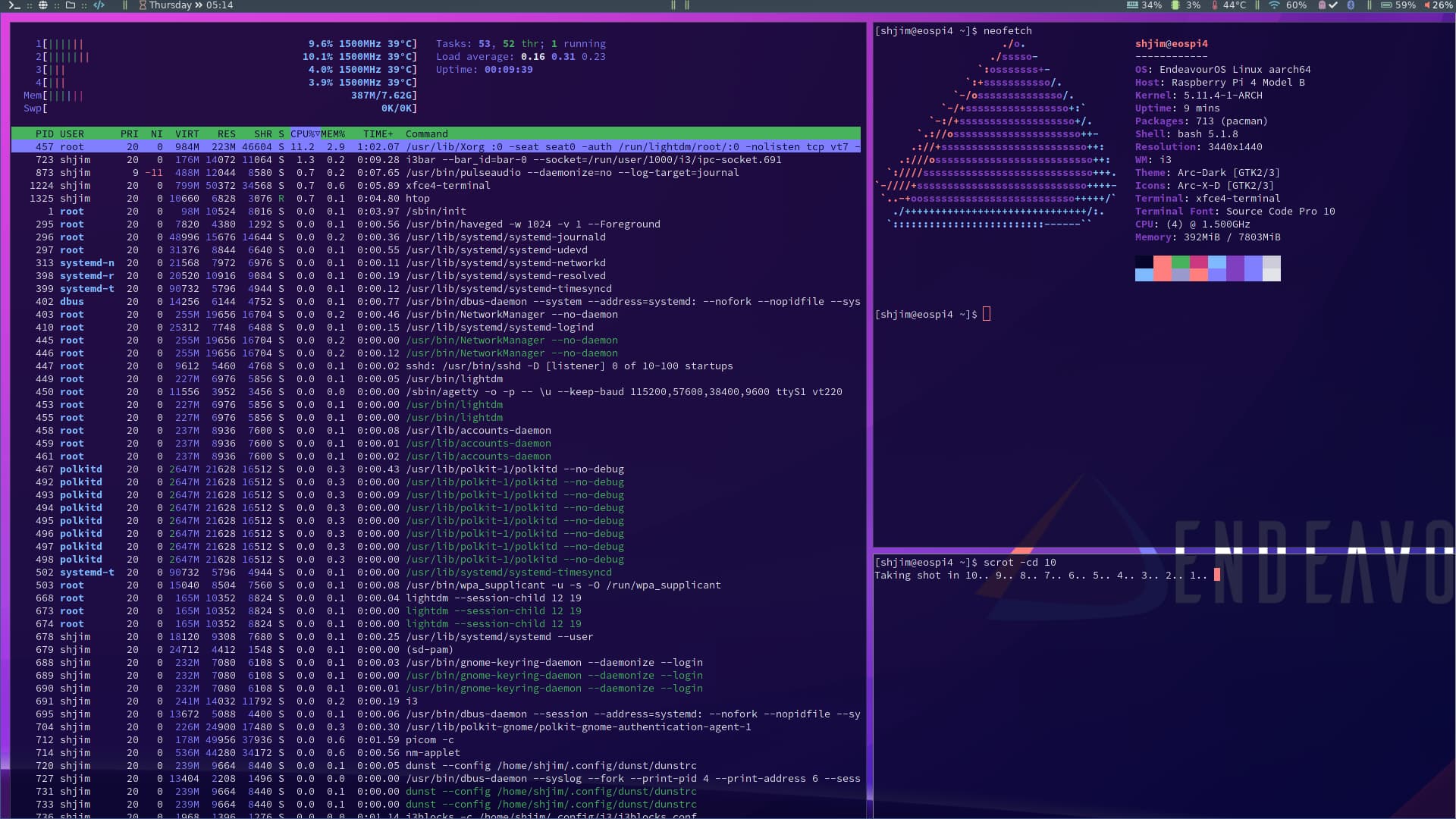Sort htop by the USER column header
Screen dimensions: 1456x819
pyautogui.click(x=72, y=134)
